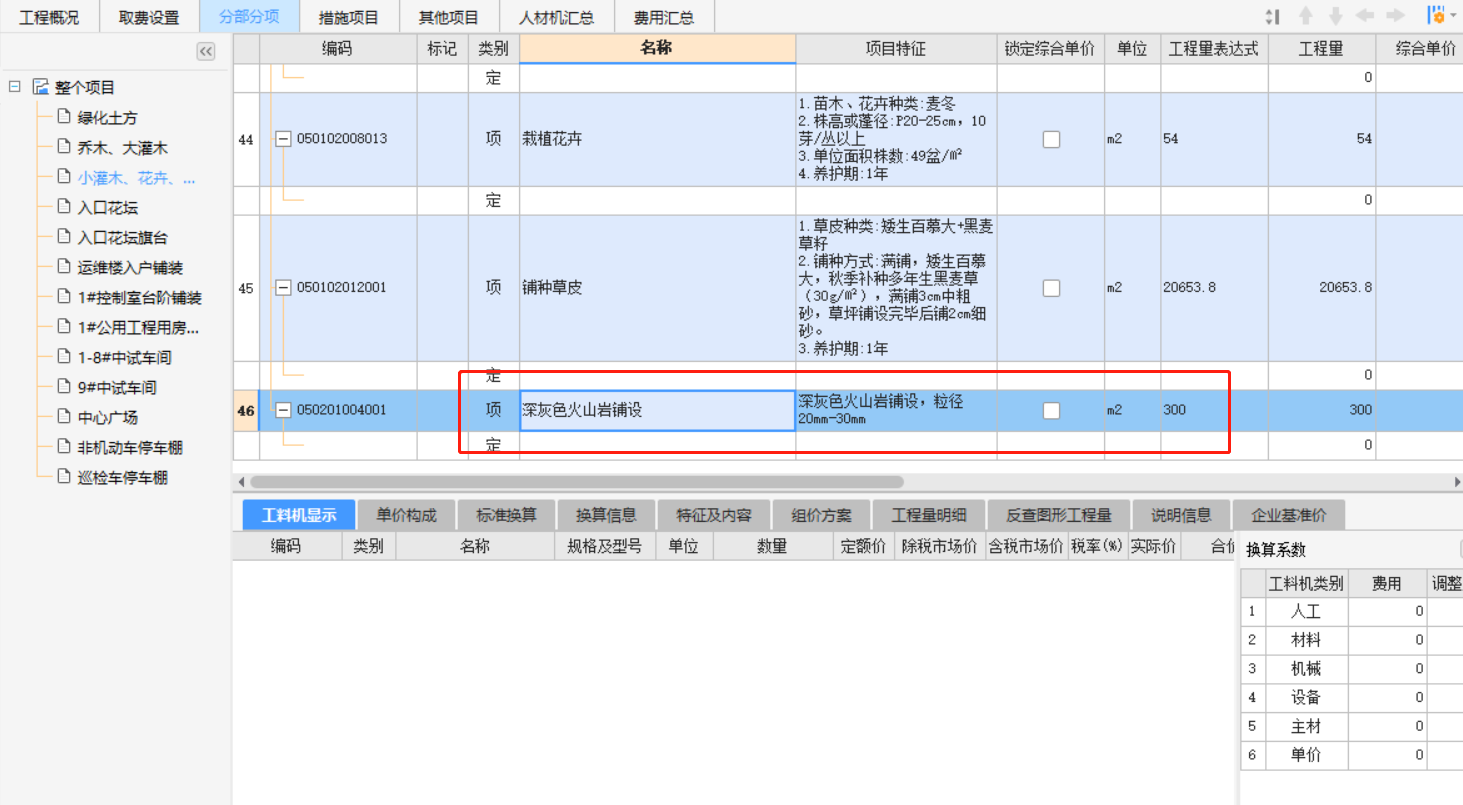Click the document icon beside 中心广场

pyautogui.click(x=65, y=417)
